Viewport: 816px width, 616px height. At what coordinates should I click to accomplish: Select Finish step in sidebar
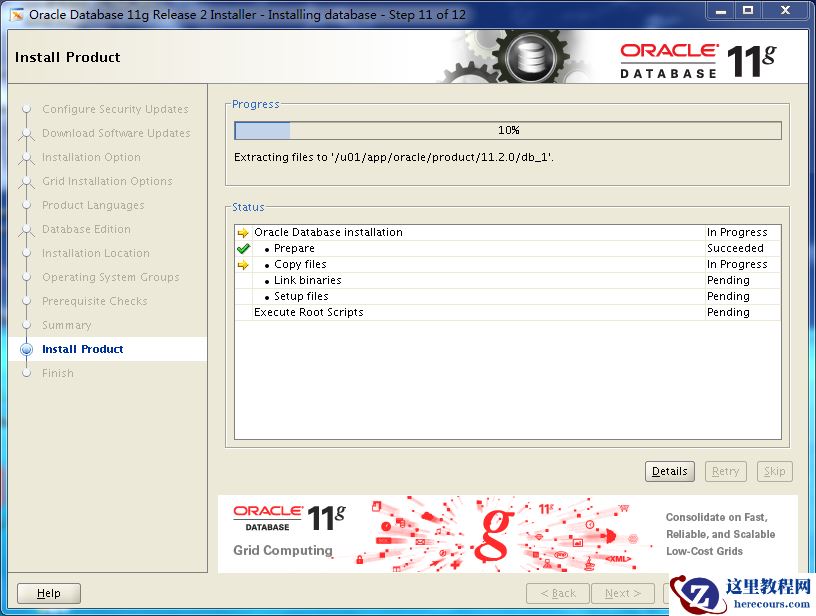tap(58, 373)
